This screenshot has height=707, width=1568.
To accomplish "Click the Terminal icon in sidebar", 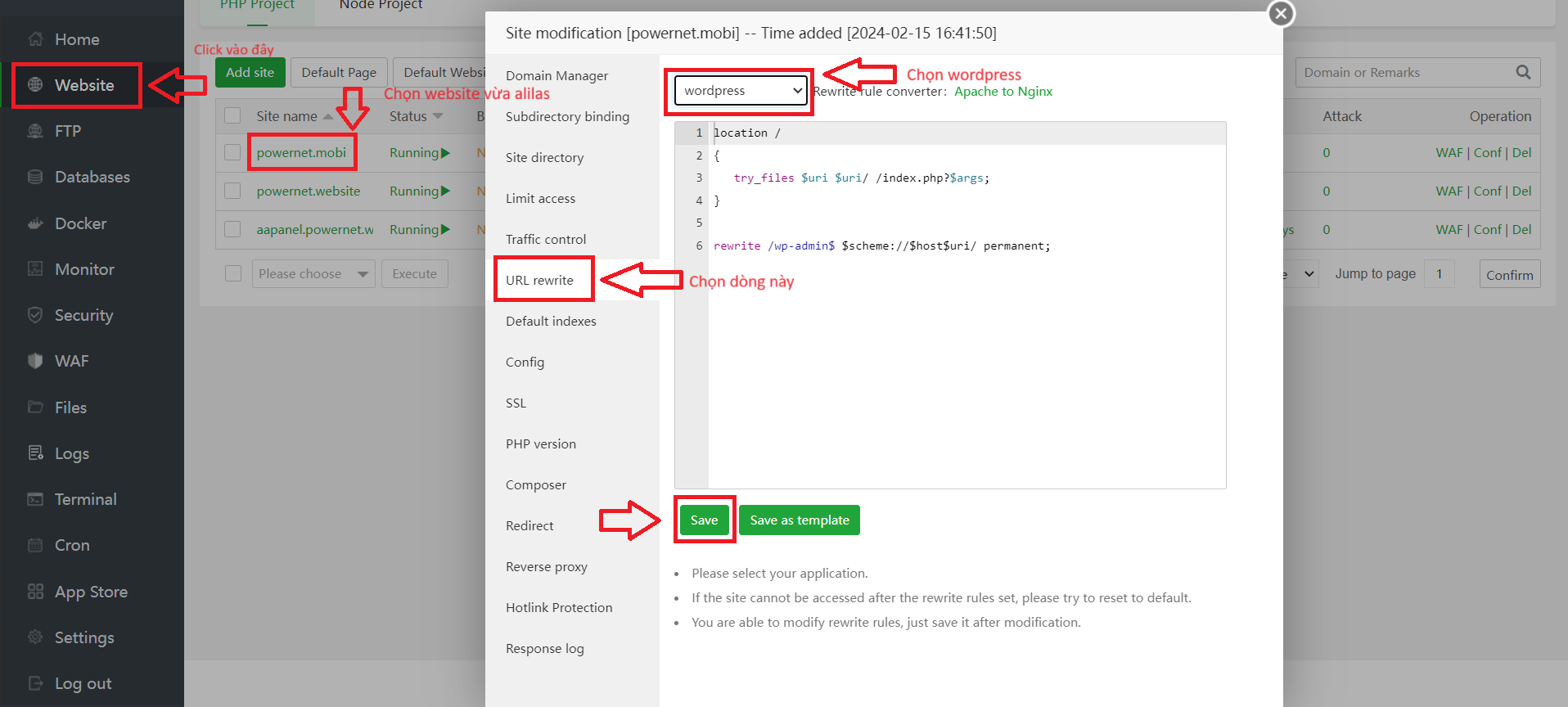I will (x=35, y=499).
